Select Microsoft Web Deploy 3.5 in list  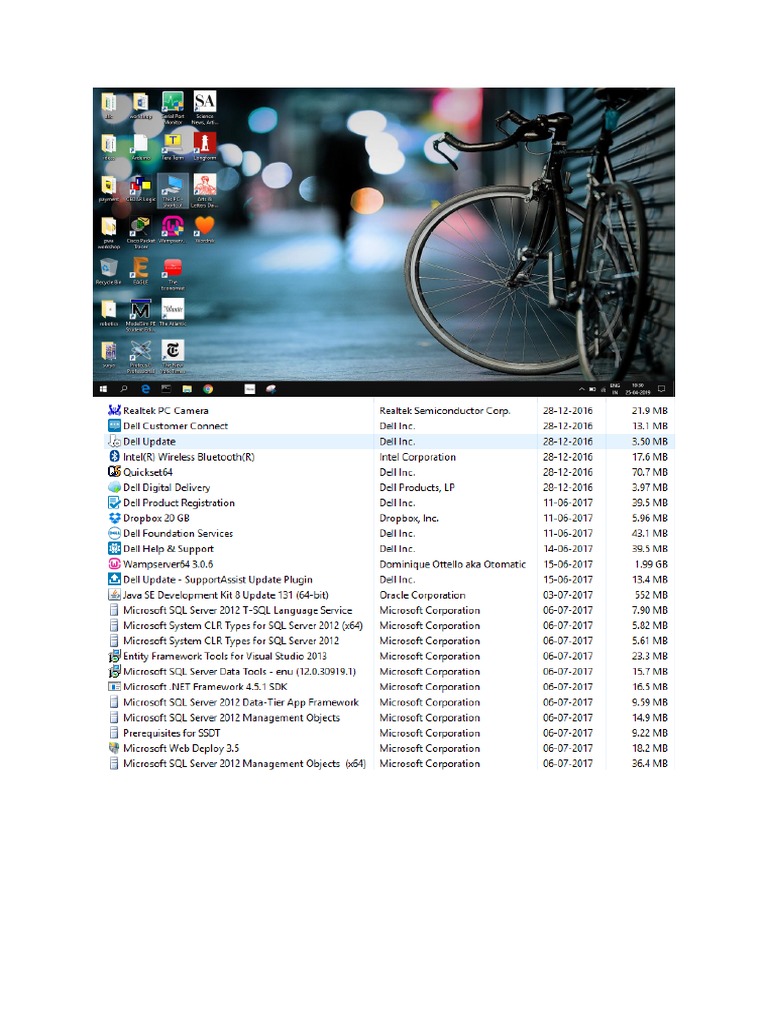click(x=180, y=748)
